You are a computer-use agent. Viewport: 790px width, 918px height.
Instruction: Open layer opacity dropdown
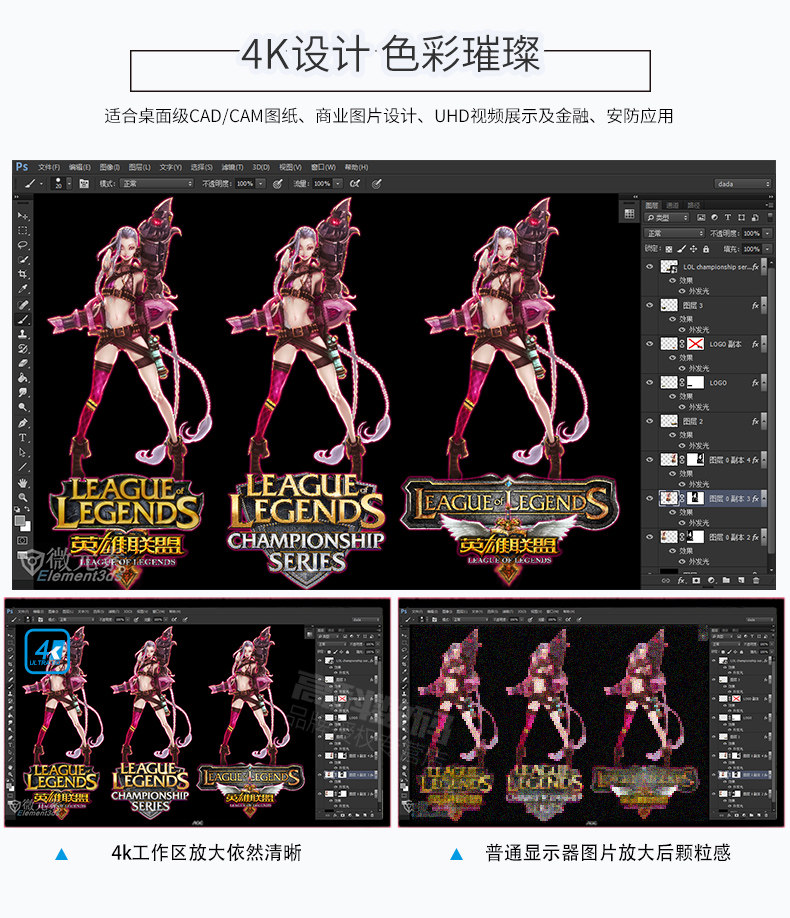tap(767, 233)
